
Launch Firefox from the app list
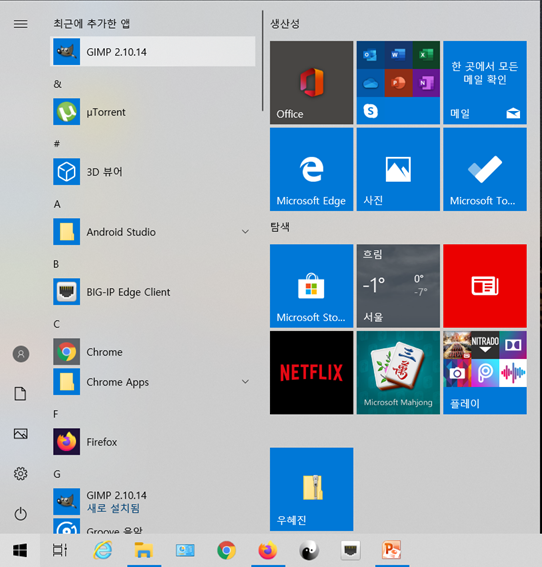click(153, 442)
